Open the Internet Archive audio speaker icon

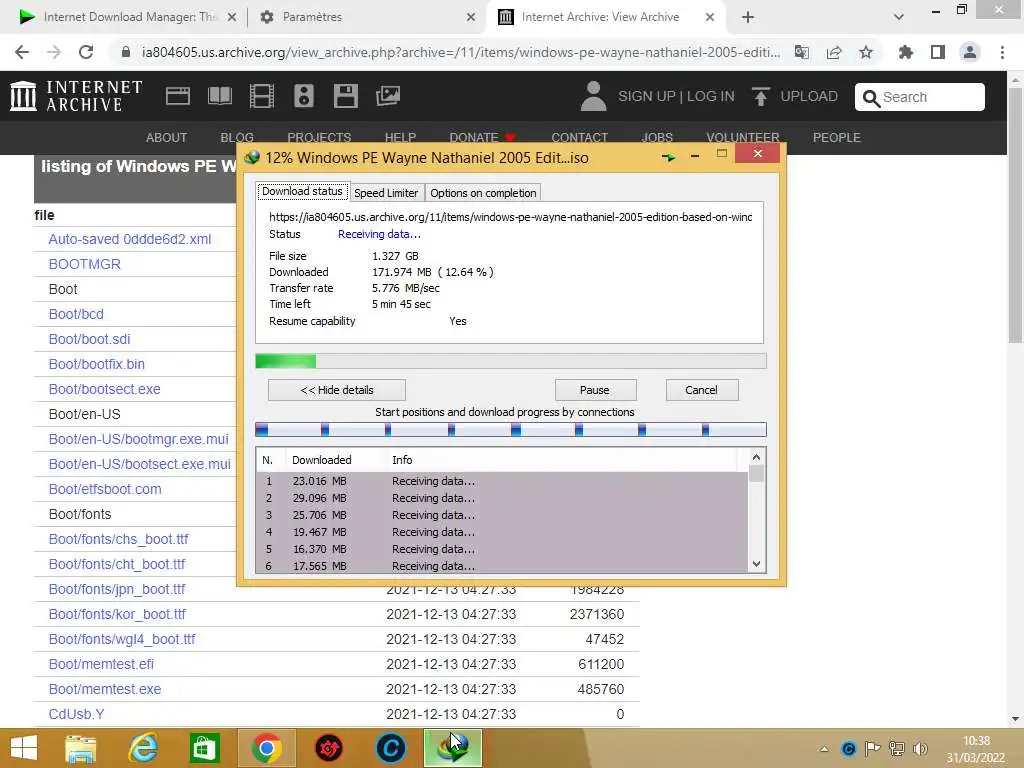pos(304,96)
